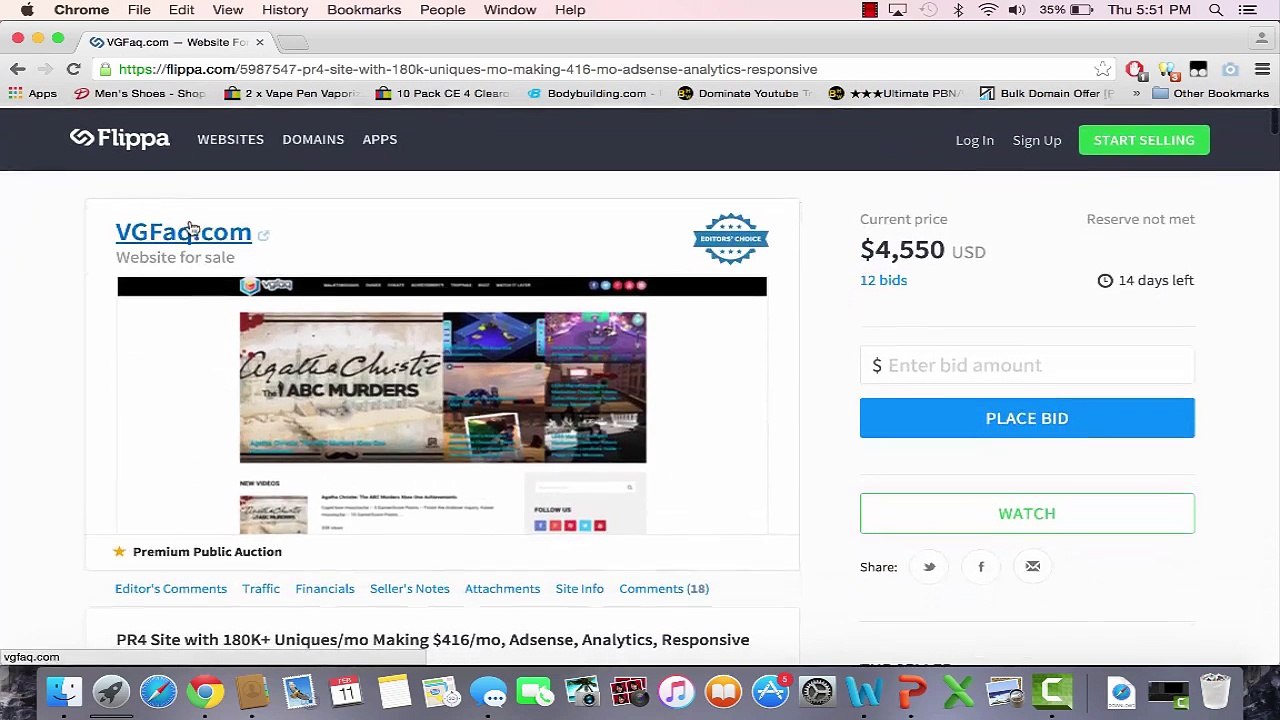This screenshot has width=1280, height=720.
Task: Open the volume control in menu bar
Action: 1017,10
